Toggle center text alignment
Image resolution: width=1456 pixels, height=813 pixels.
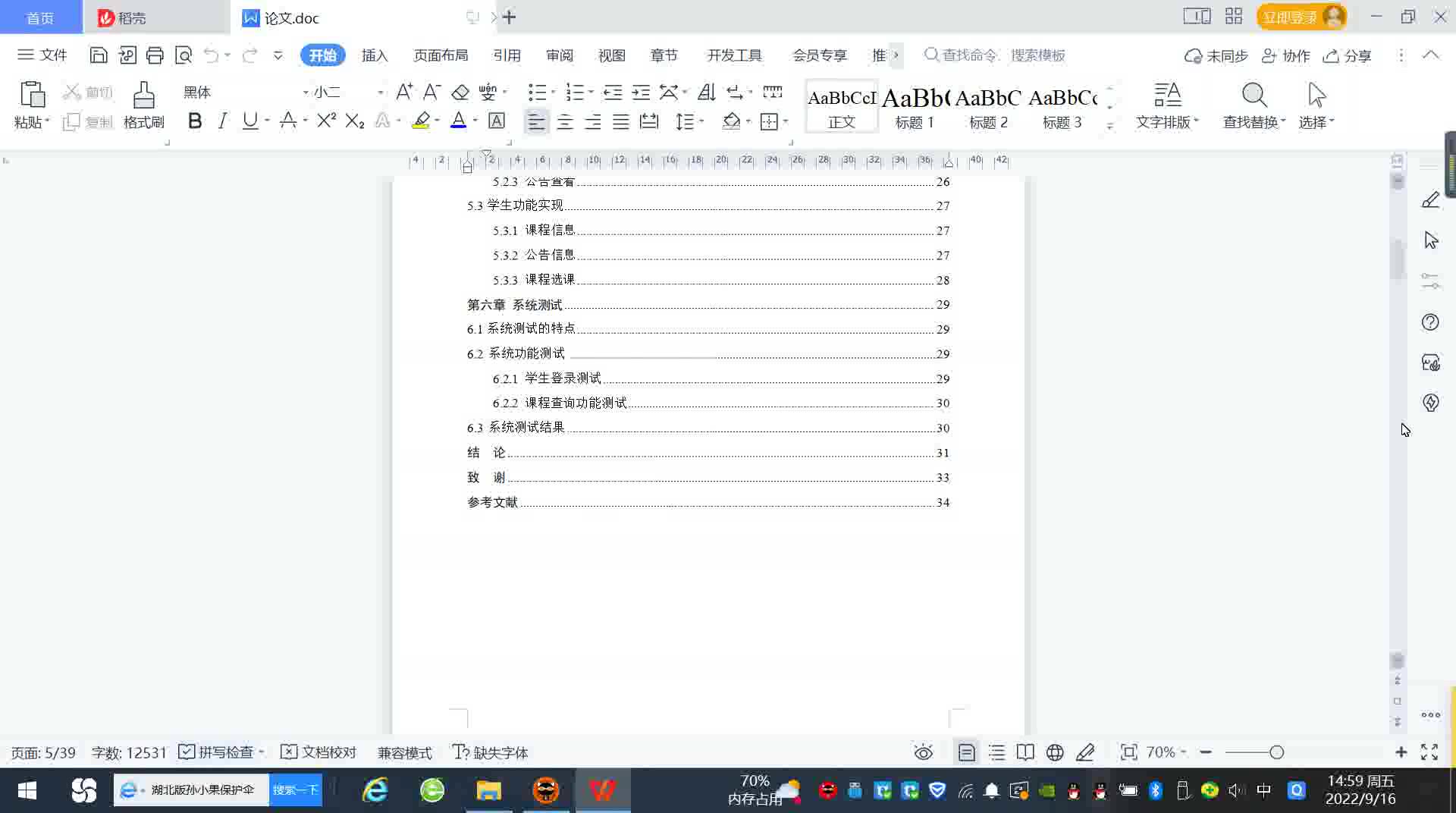pos(565,121)
